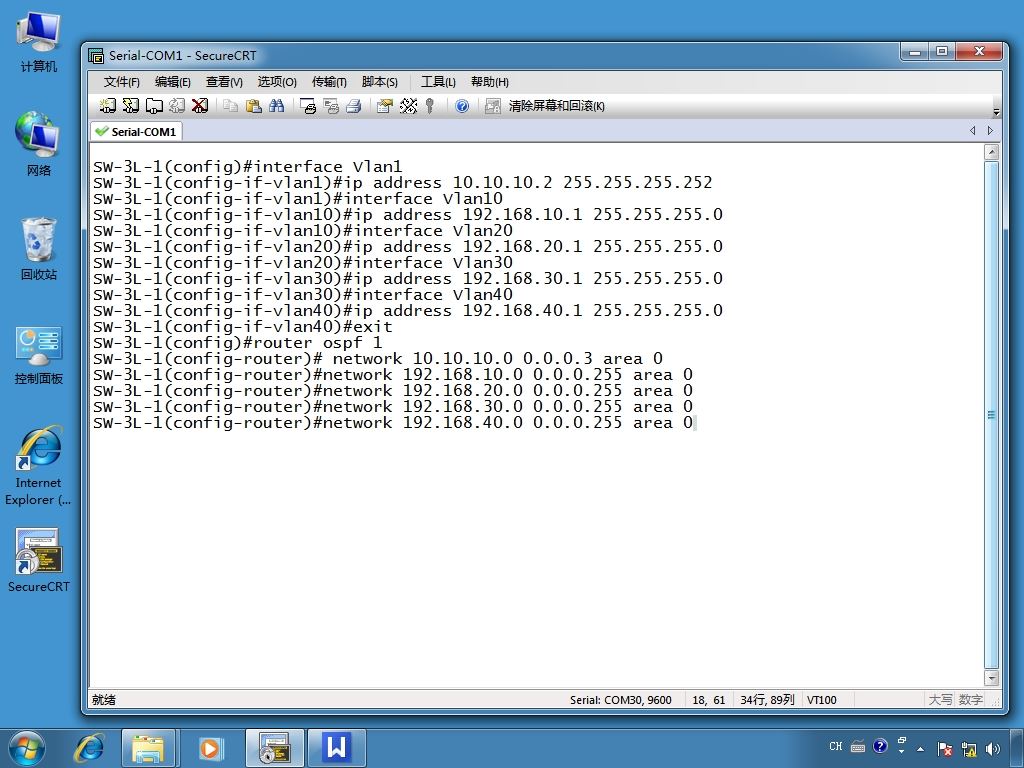
Task: Click the Internet Explorer taskbar icon
Action: click(89, 748)
